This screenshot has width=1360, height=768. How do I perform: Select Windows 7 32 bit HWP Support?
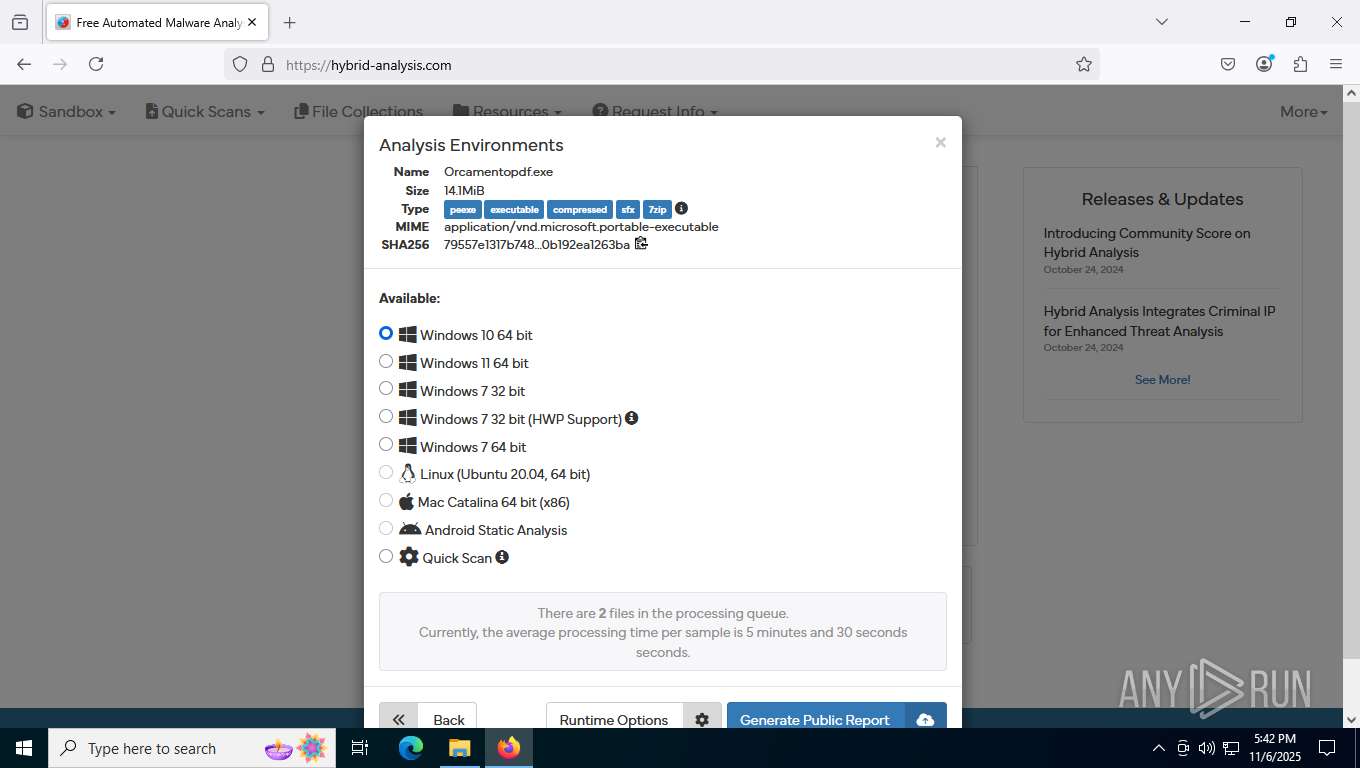[x=386, y=417]
